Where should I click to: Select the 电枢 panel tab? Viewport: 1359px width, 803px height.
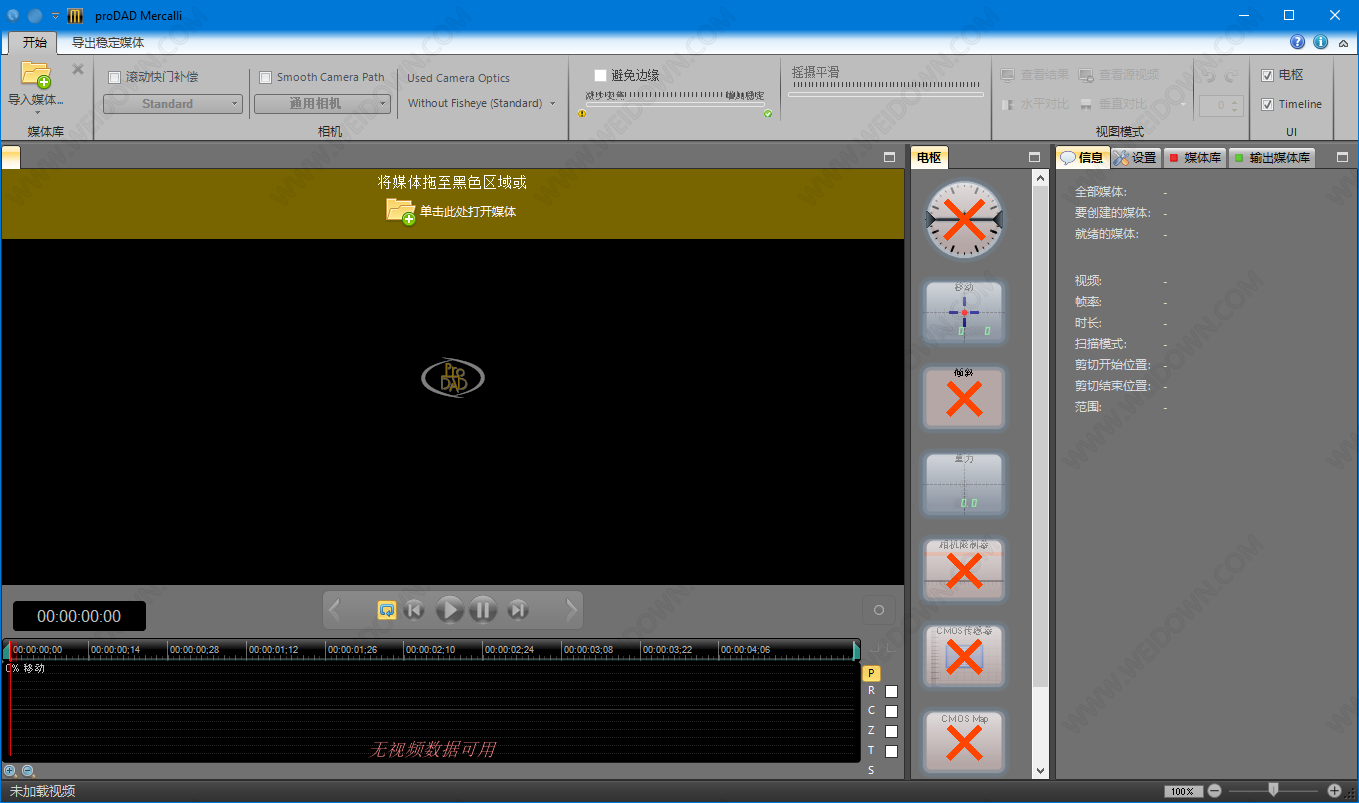pyautogui.click(x=929, y=158)
